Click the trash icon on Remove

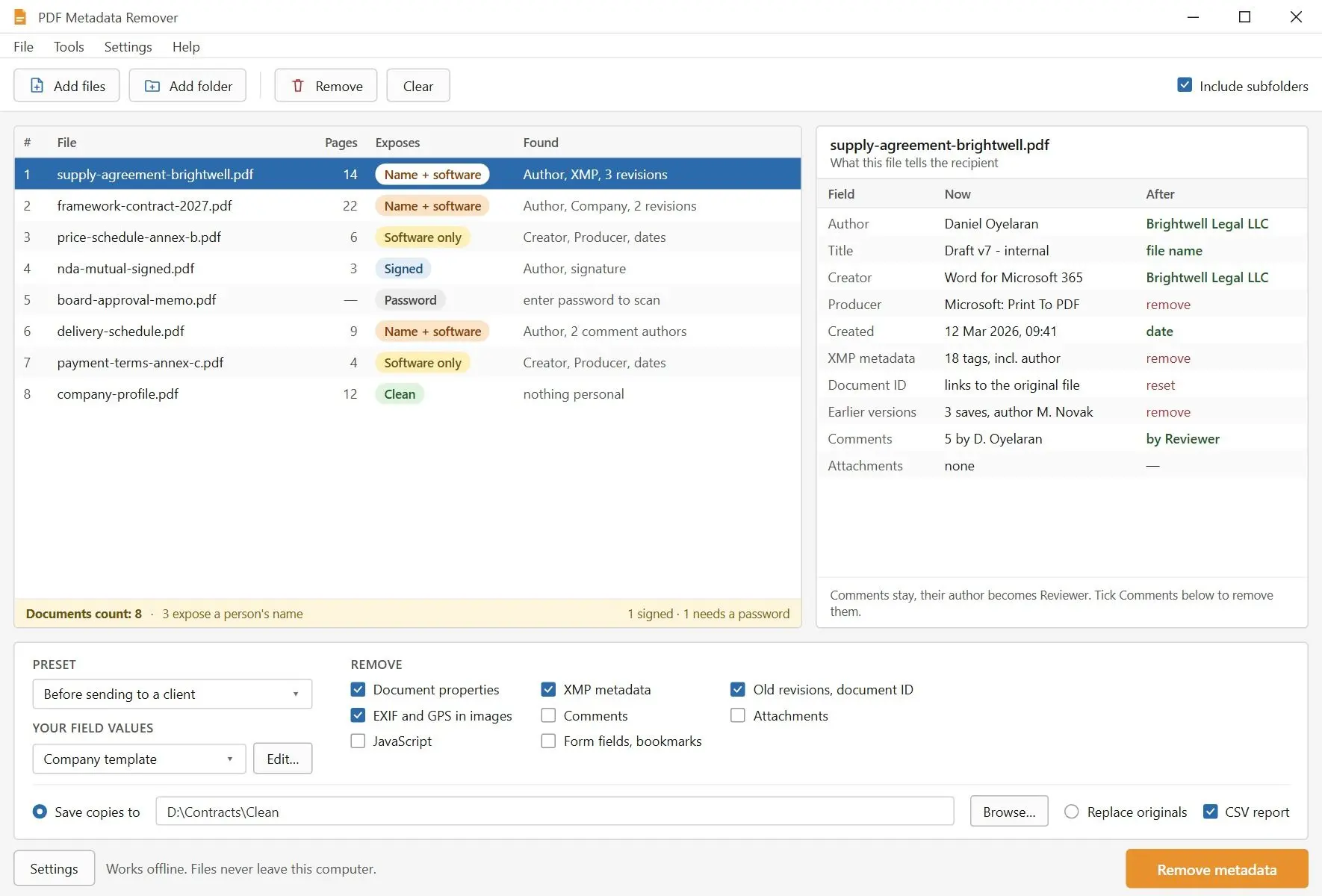click(298, 86)
